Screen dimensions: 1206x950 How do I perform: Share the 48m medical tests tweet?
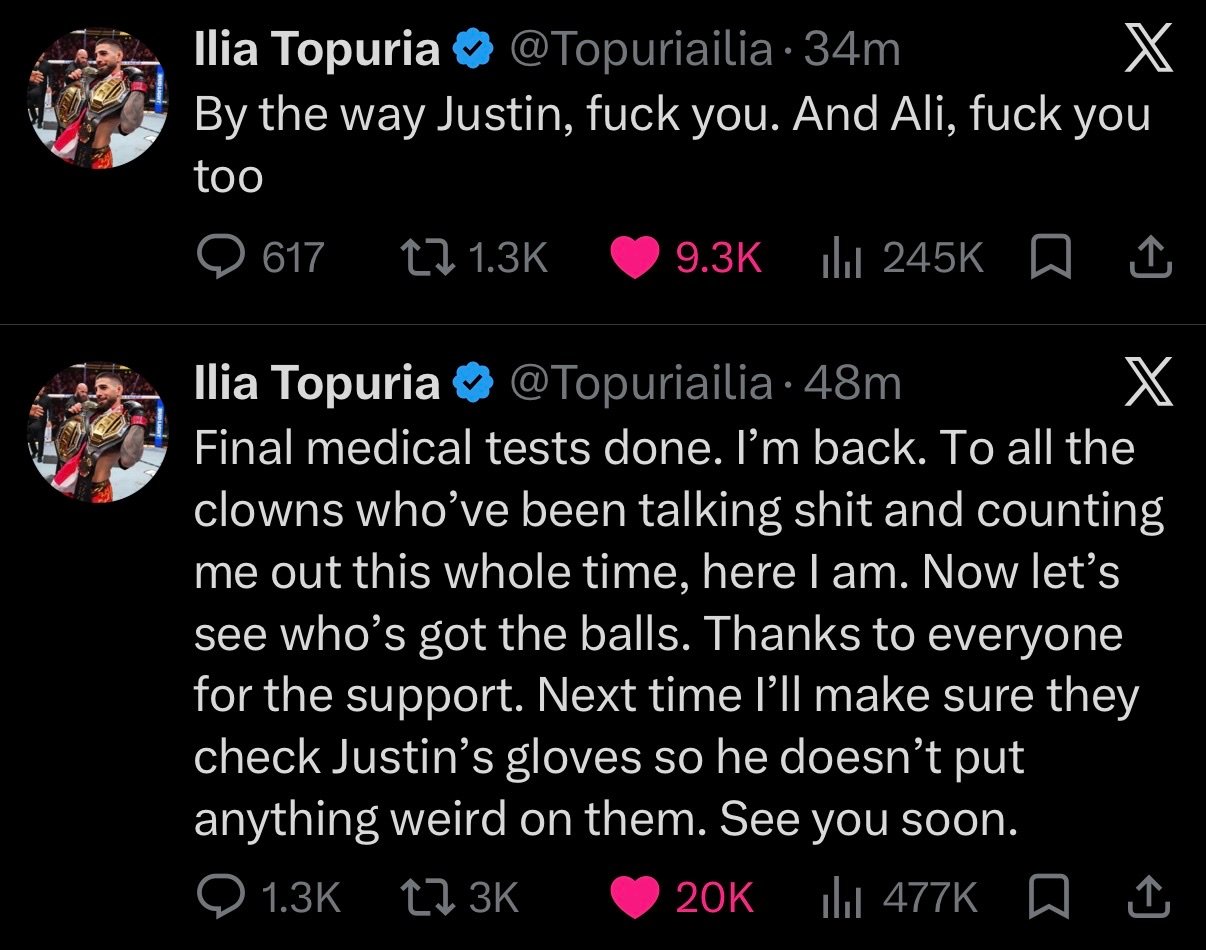pos(1149,897)
